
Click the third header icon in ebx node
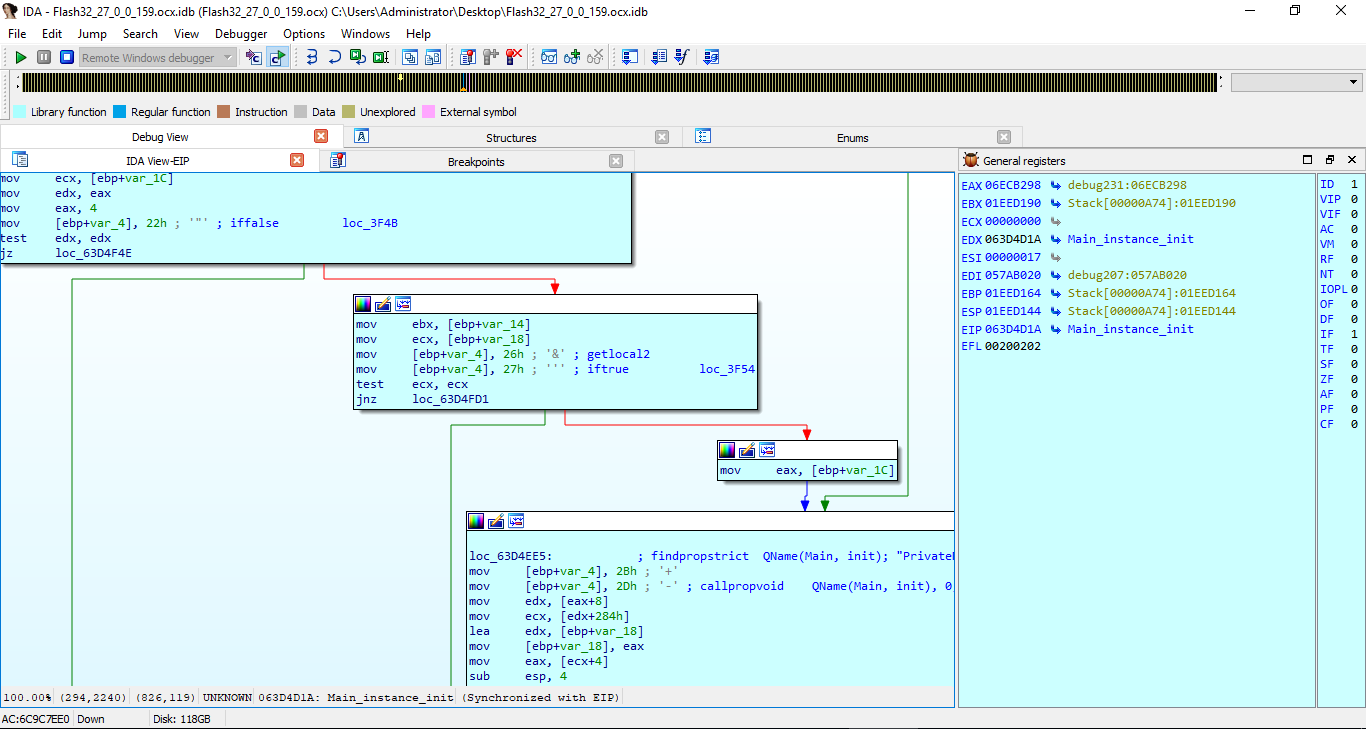(x=403, y=304)
